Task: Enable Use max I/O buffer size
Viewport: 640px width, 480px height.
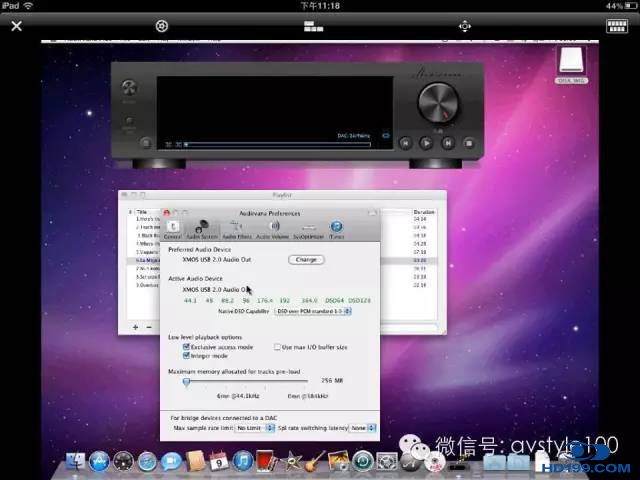Action: [277, 347]
